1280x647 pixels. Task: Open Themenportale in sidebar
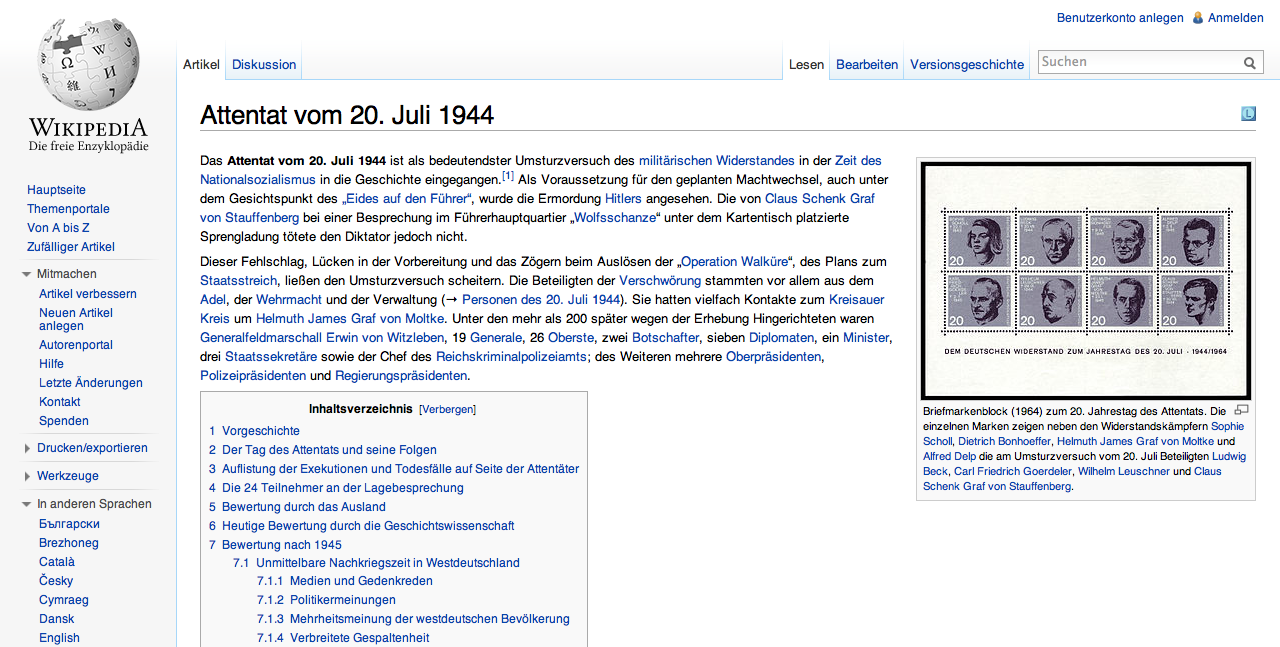click(x=68, y=209)
